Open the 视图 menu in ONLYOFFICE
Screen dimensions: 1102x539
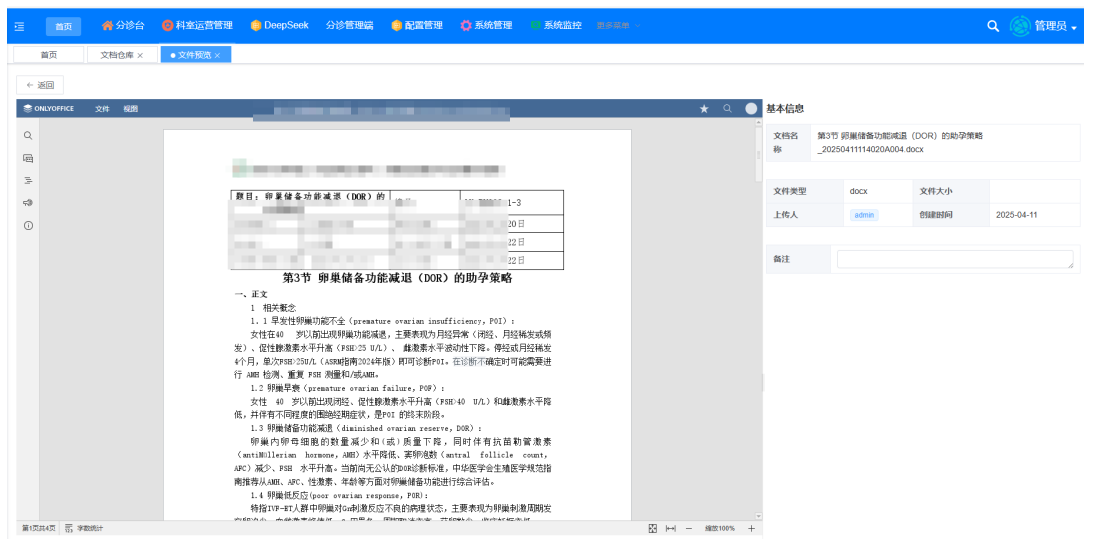pyautogui.click(x=130, y=108)
